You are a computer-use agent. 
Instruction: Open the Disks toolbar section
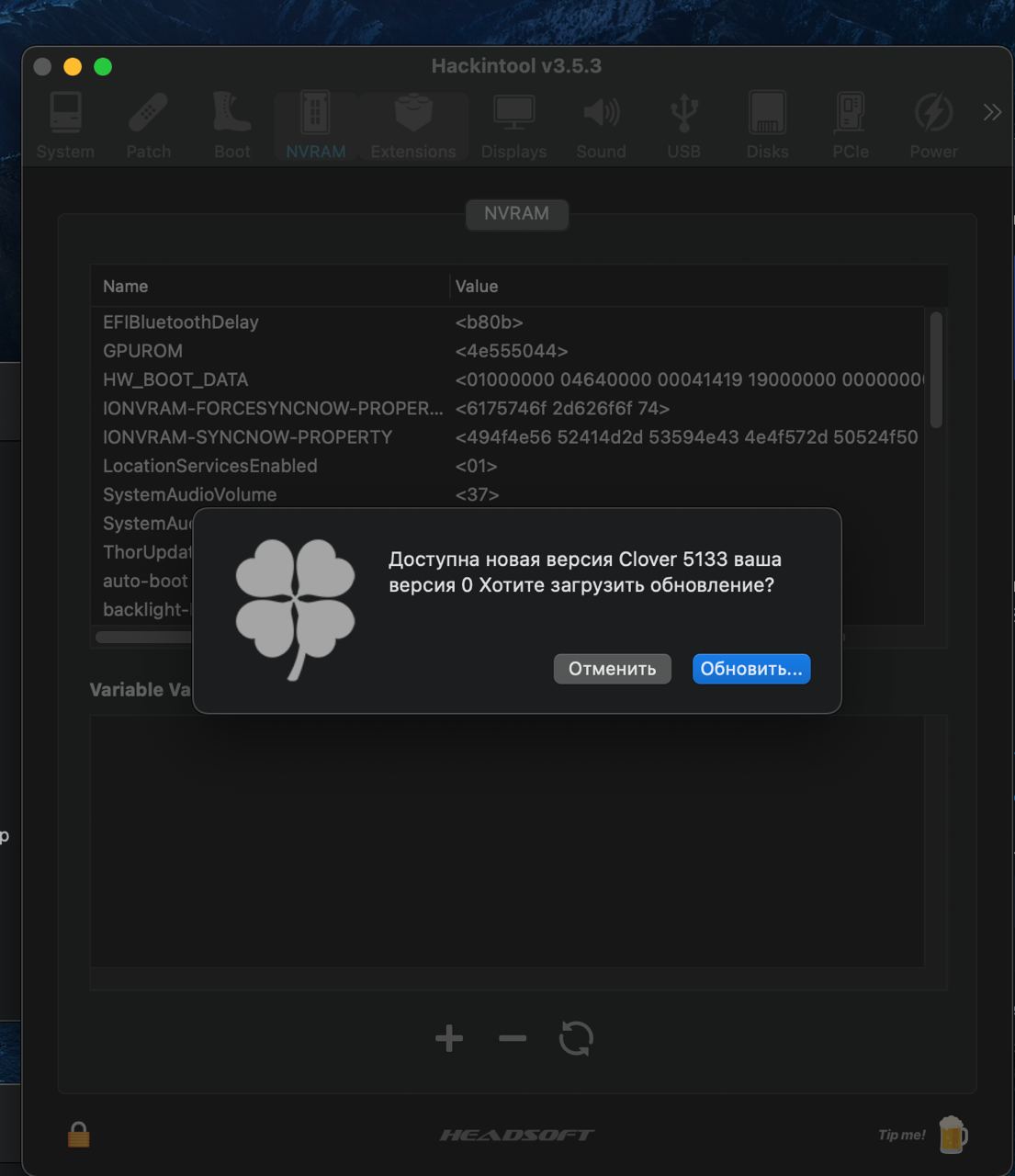[767, 126]
